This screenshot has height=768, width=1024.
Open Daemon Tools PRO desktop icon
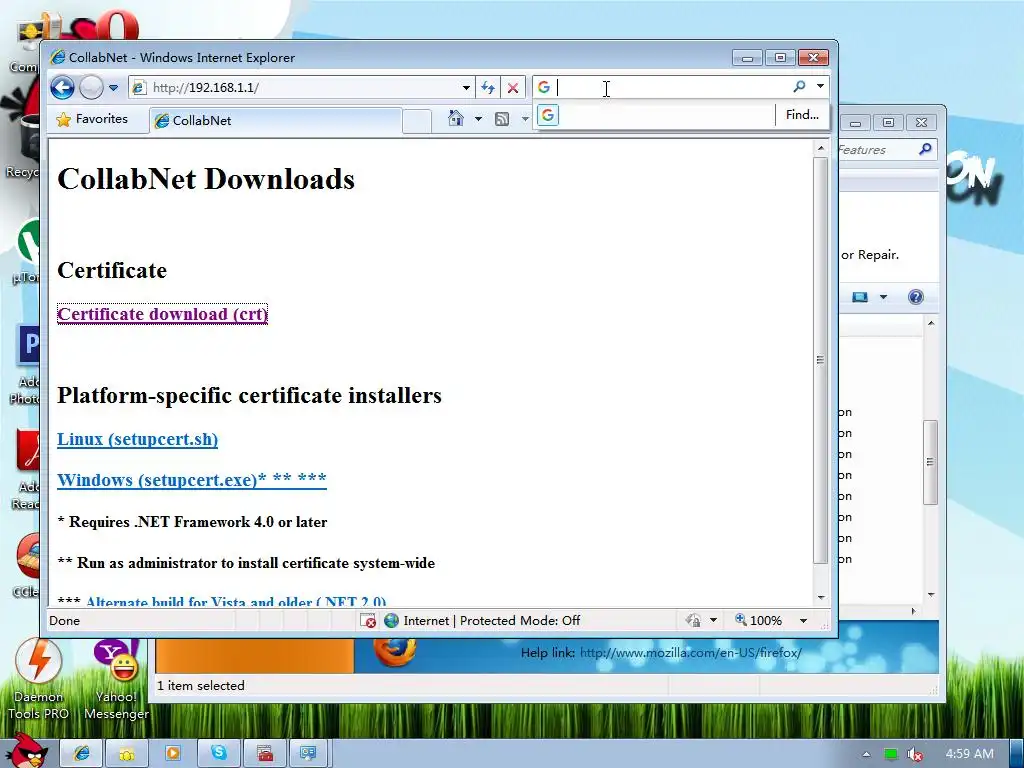[39, 680]
